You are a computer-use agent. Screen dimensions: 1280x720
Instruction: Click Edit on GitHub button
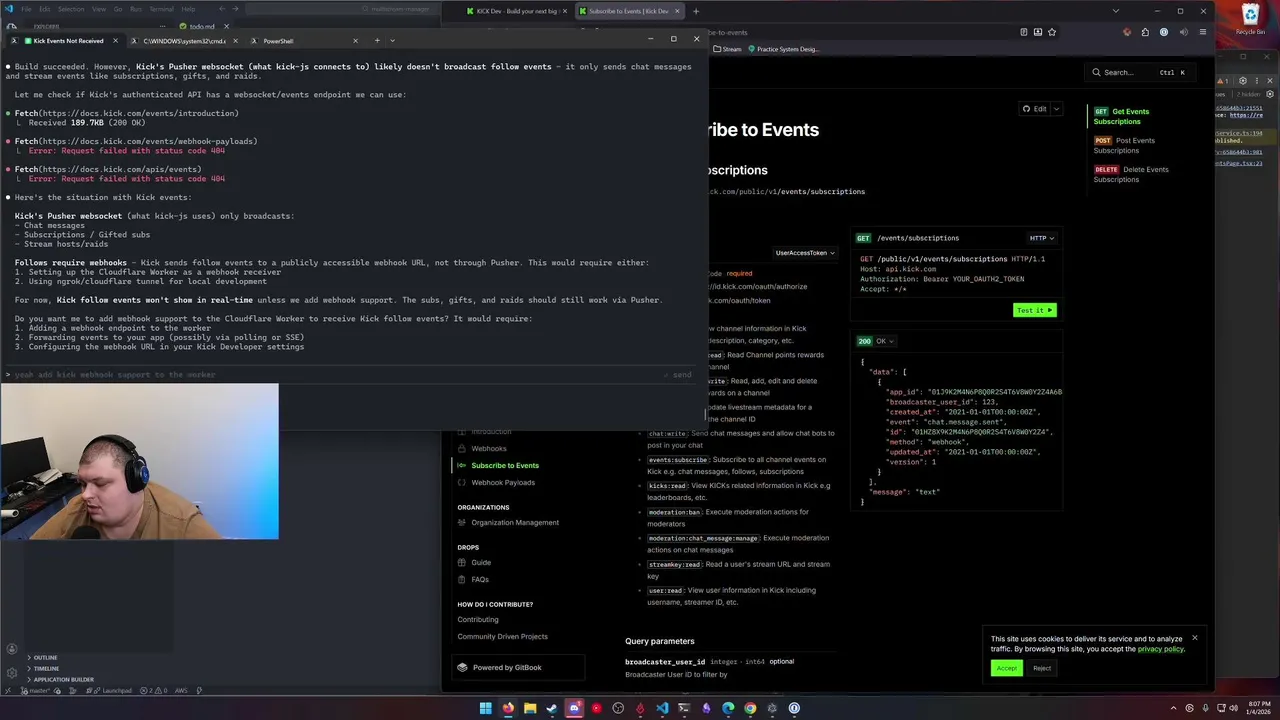[1035, 109]
